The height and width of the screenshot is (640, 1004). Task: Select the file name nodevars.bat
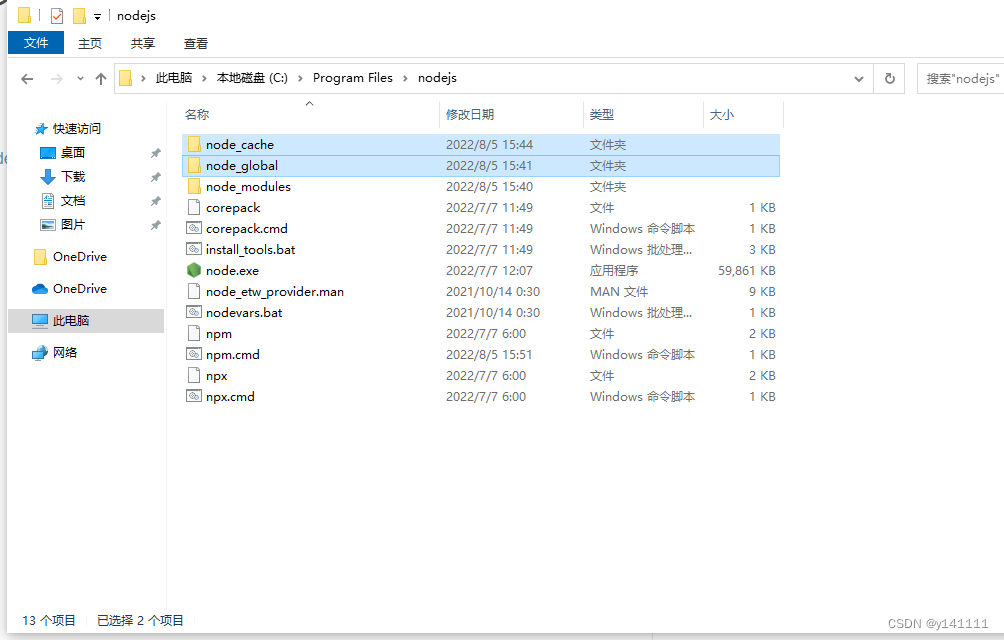(244, 312)
